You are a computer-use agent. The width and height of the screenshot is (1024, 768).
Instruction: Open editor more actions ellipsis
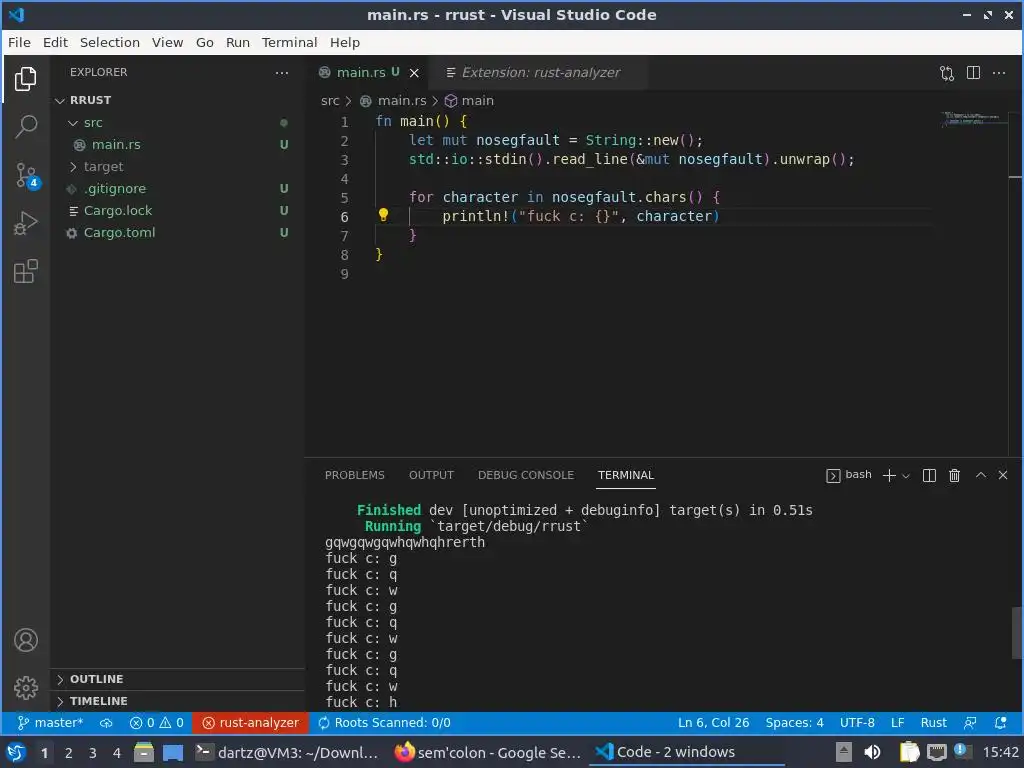[999, 72]
